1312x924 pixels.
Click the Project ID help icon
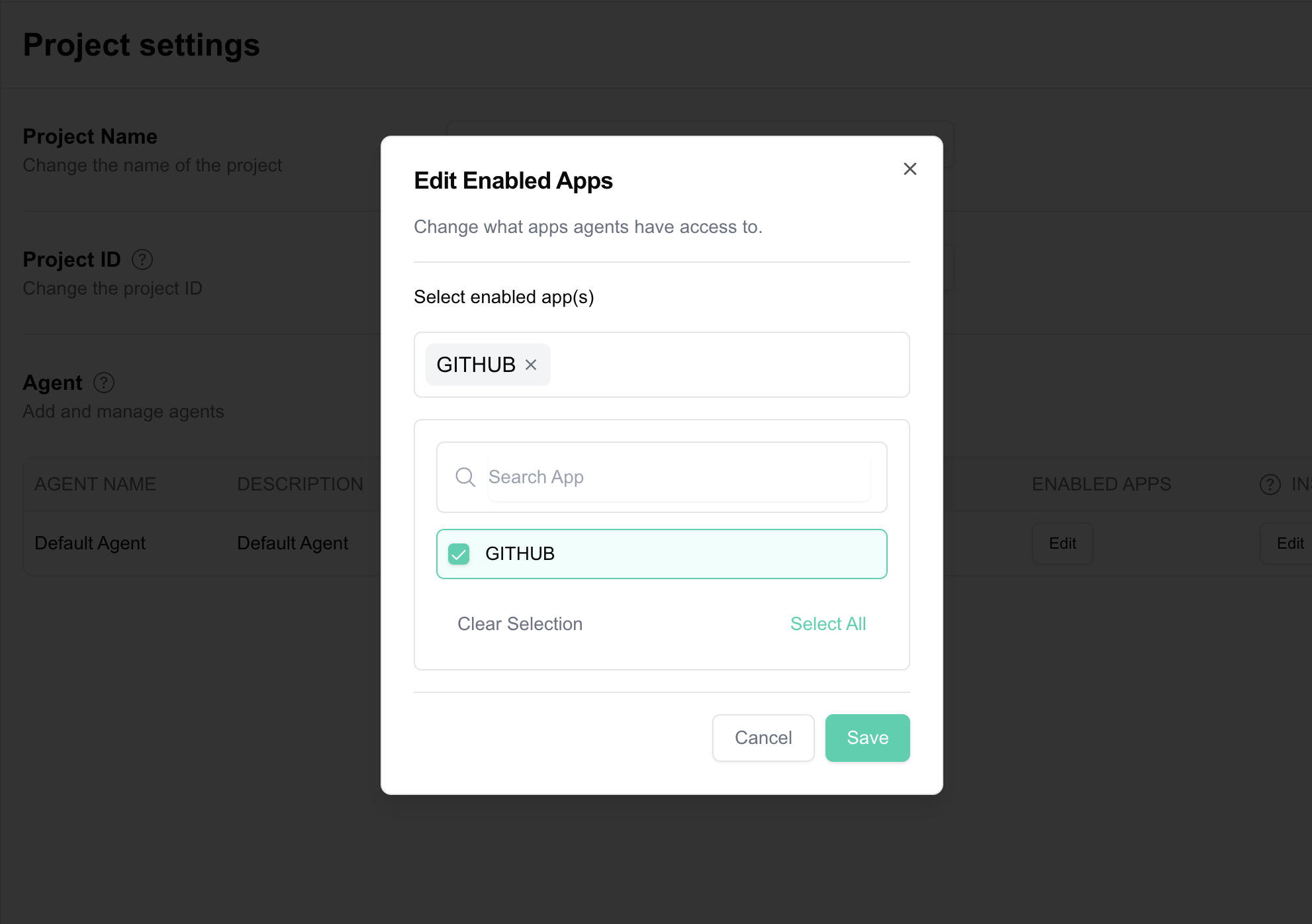[142, 259]
